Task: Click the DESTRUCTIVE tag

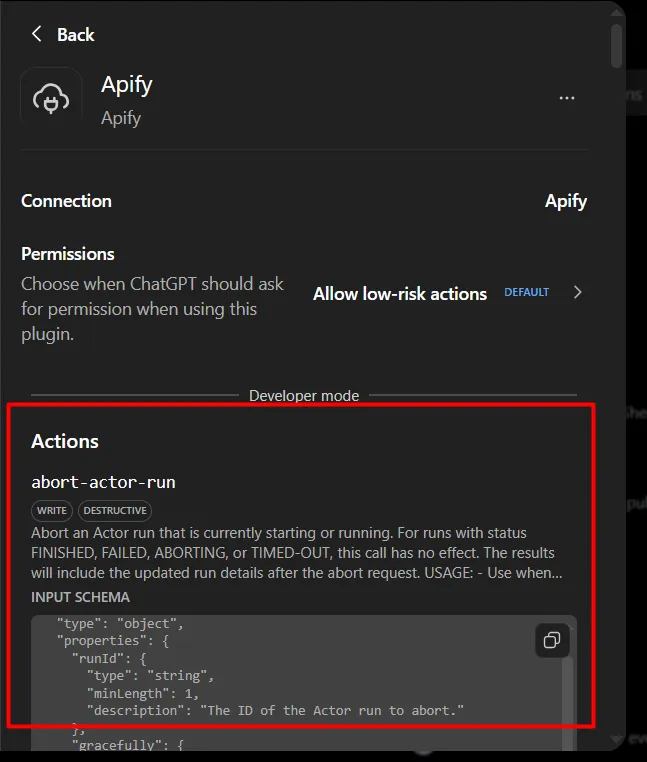Action: coord(115,511)
